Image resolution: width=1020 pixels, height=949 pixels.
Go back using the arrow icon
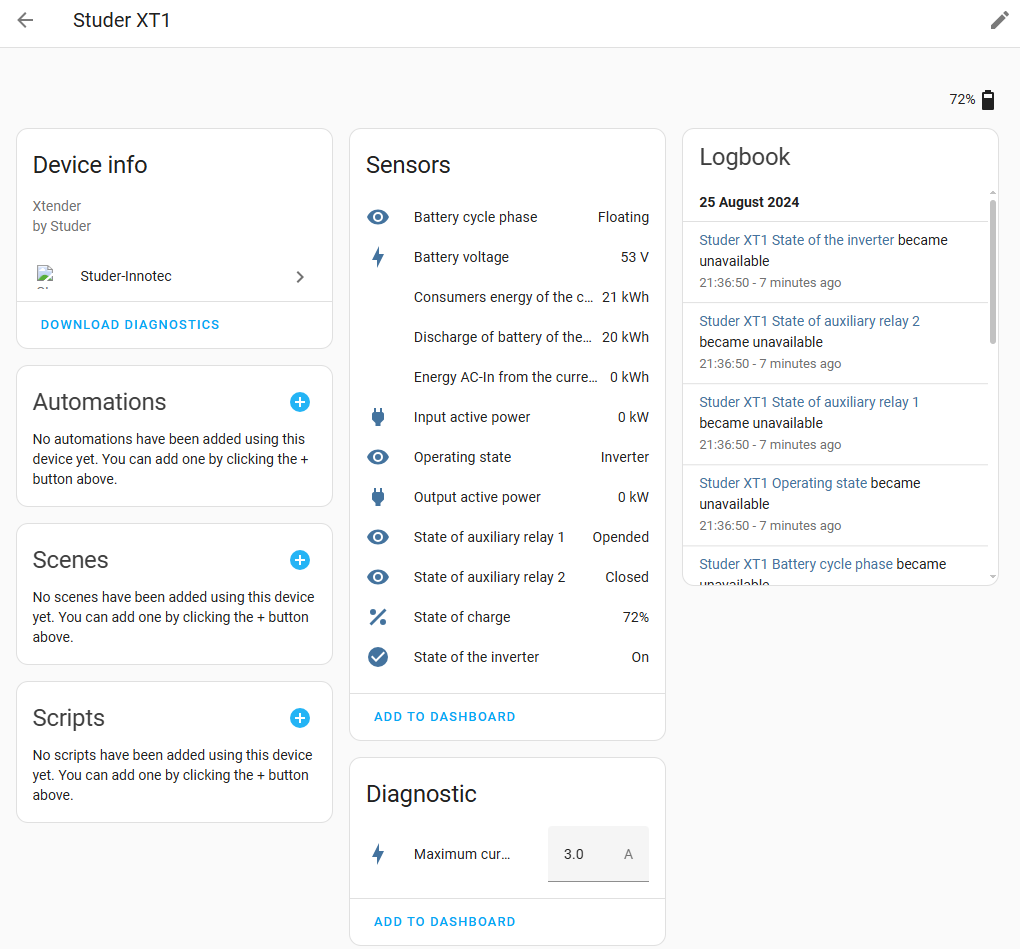click(x=25, y=20)
